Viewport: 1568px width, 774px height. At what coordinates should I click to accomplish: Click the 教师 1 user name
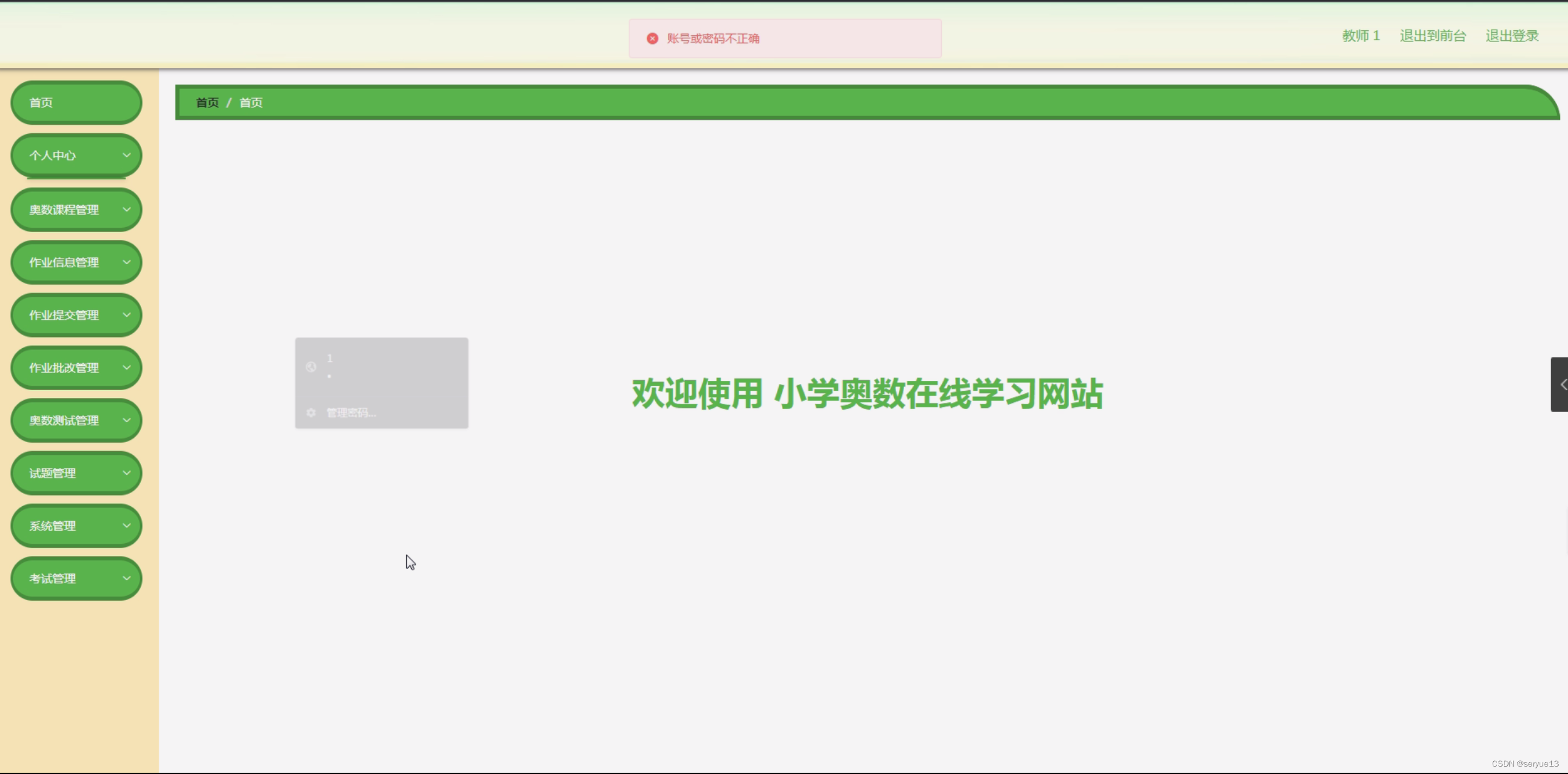tap(1360, 36)
